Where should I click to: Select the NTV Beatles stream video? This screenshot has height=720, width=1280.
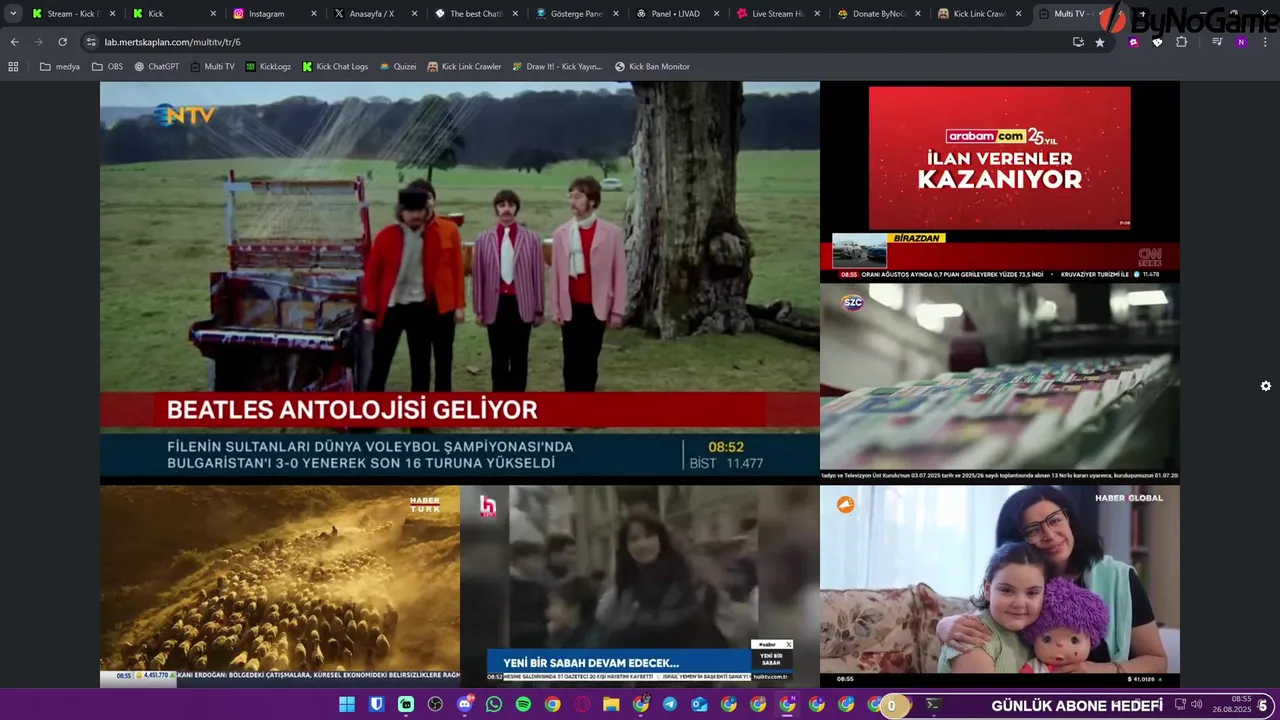(460, 281)
